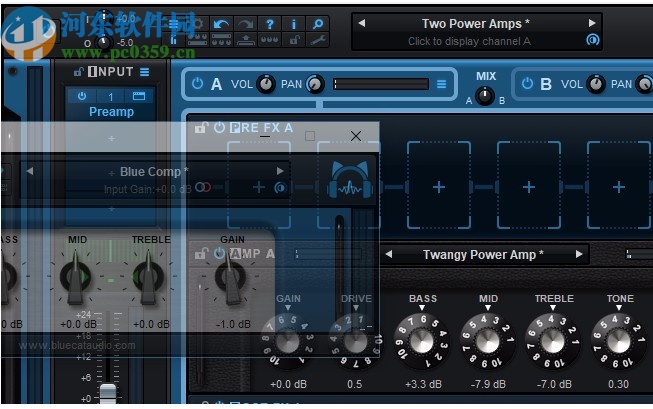Click the amp TREBLE knob at -7.0 dB
The width and height of the screenshot is (653, 409).
click(553, 342)
